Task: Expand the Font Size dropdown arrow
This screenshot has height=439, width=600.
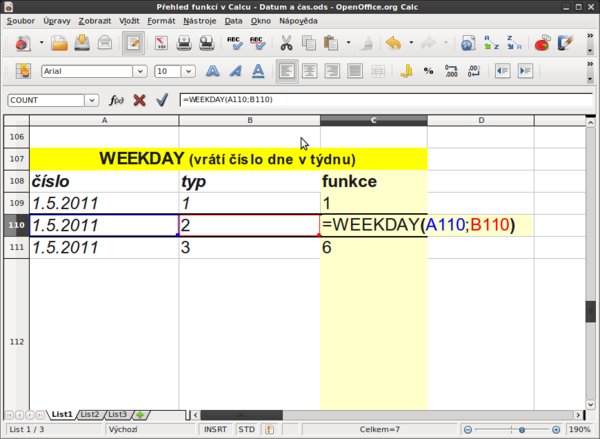Action: coord(188,71)
